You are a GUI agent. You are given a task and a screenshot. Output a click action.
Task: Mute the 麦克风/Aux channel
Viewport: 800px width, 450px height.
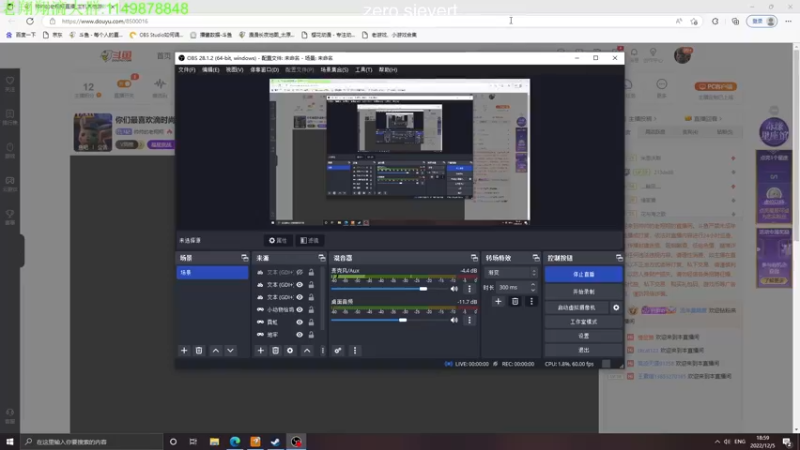coord(454,289)
